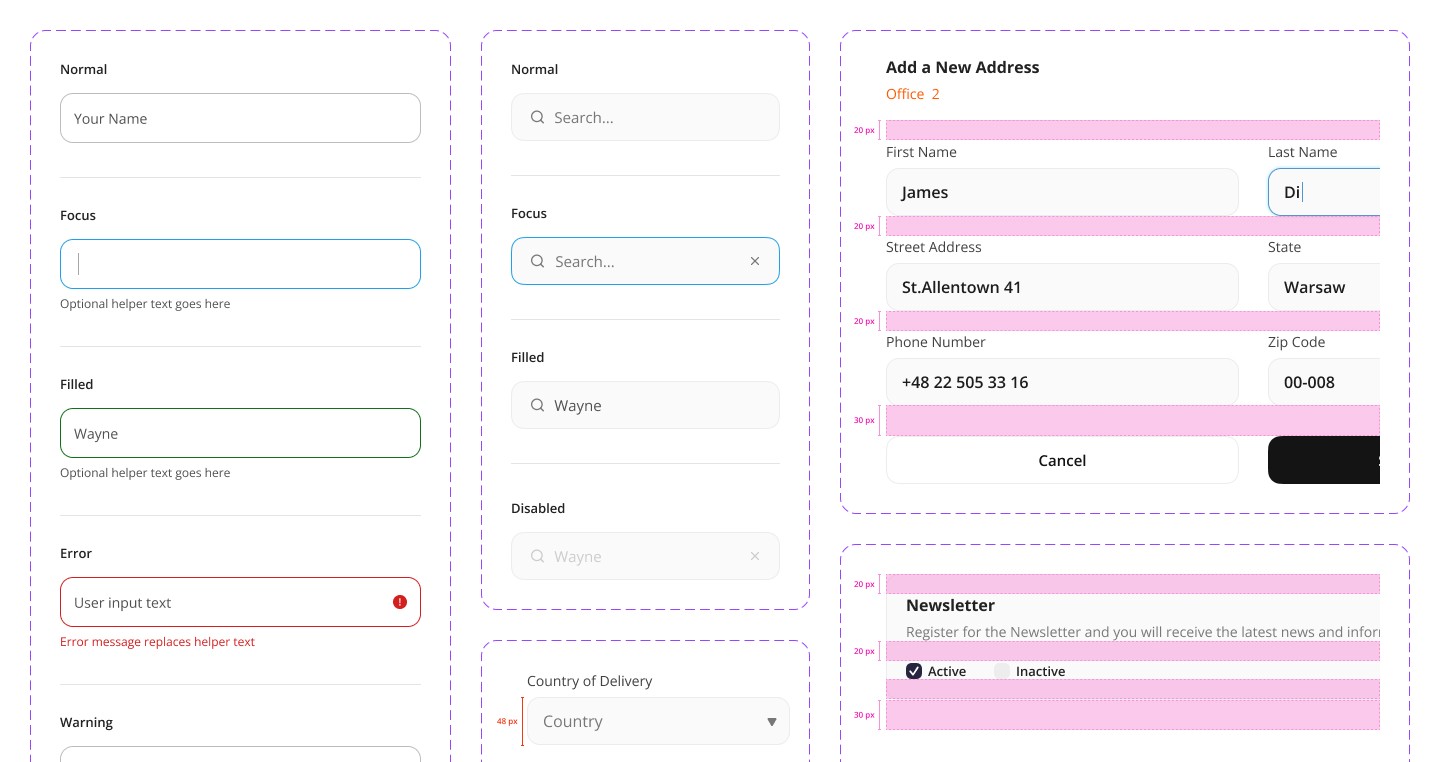Click the Street Address field St.Allentown 41
Screen dimensions: 1440x762
tap(1062, 287)
